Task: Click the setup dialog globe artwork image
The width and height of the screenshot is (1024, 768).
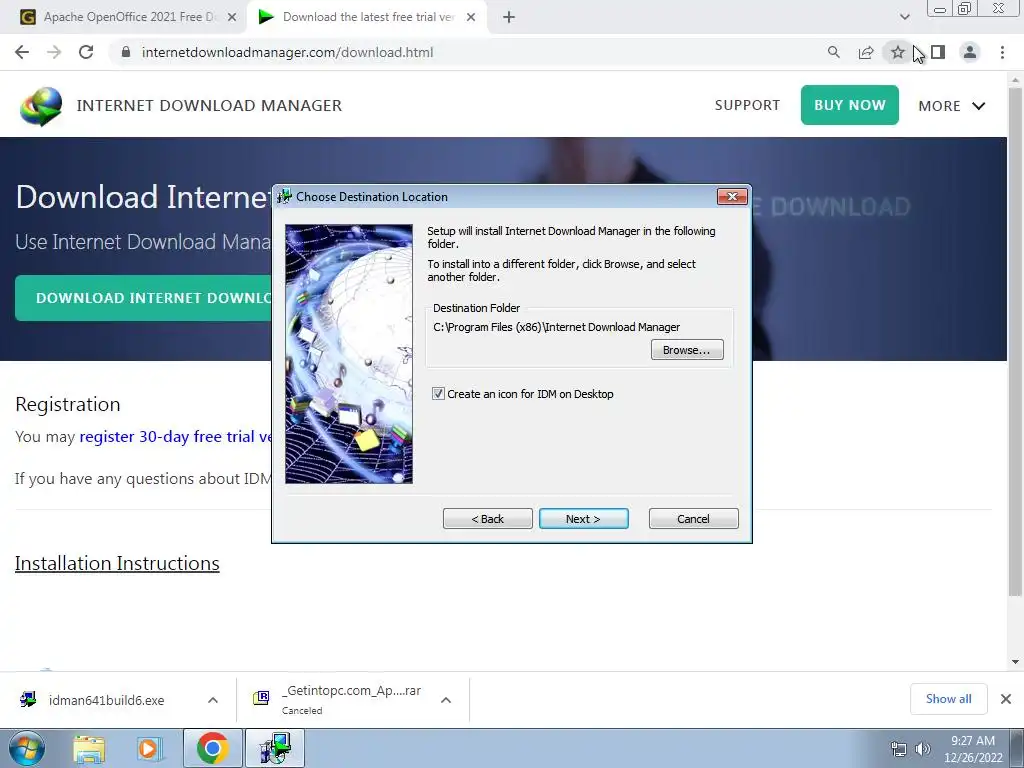Action: click(349, 354)
